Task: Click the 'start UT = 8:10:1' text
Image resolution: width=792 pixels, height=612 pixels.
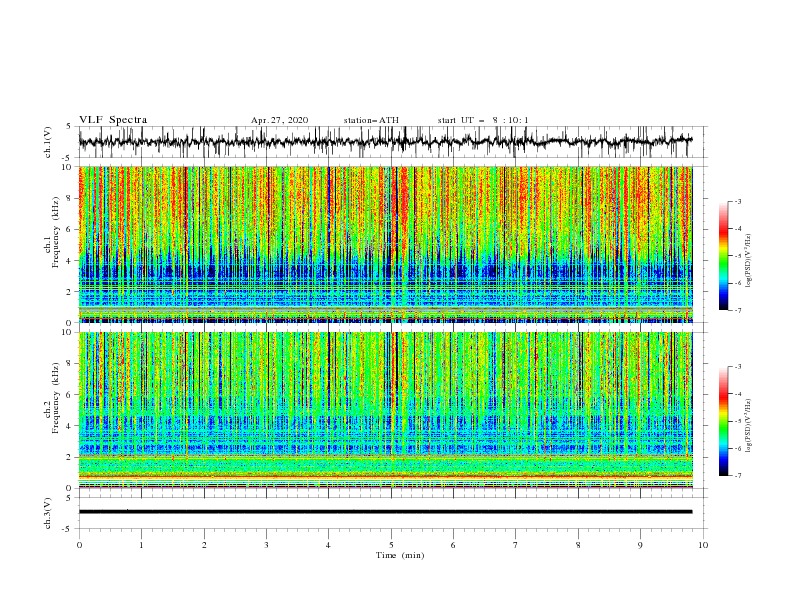Action: [483, 120]
